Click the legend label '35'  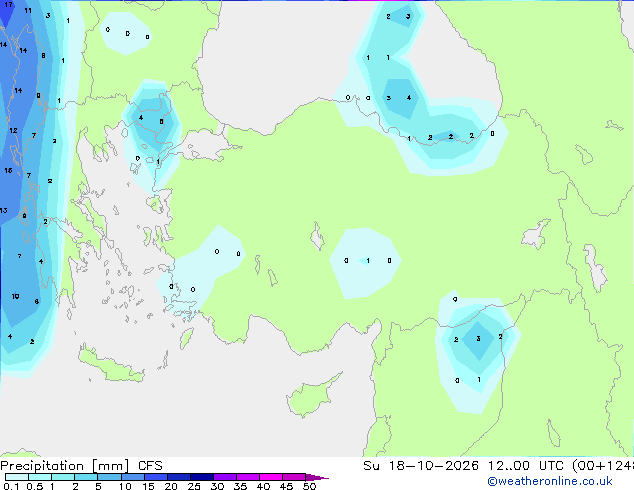pos(240,486)
